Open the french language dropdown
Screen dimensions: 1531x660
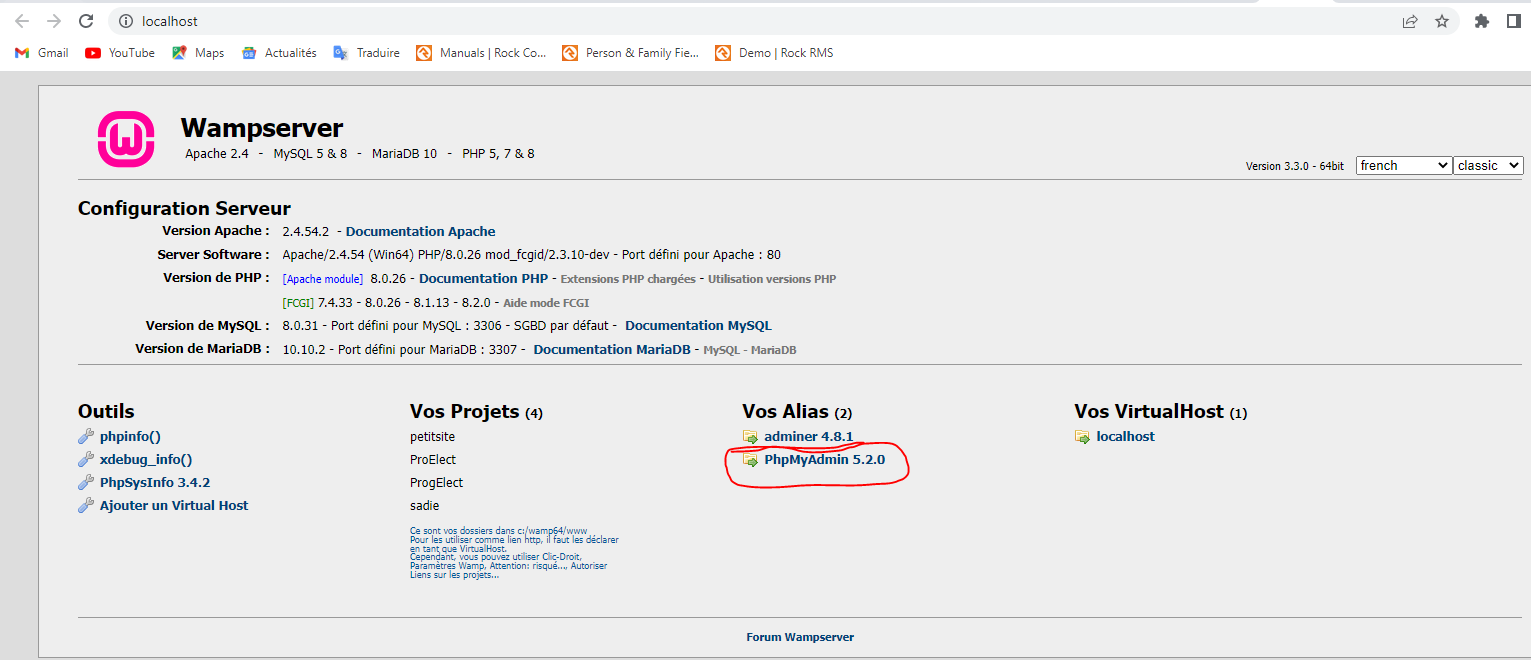[1404, 165]
